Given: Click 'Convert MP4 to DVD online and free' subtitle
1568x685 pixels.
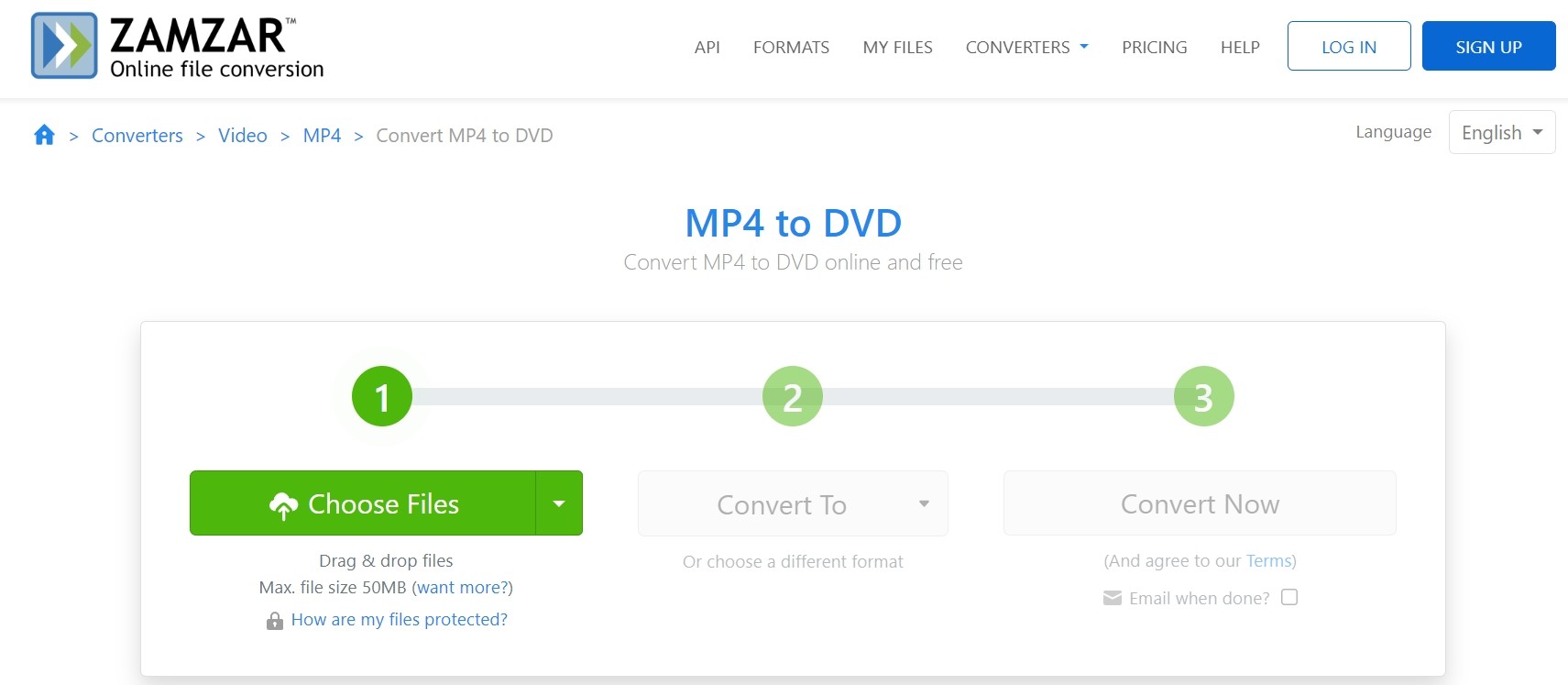Looking at the screenshot, I should (x=793, y=262).
